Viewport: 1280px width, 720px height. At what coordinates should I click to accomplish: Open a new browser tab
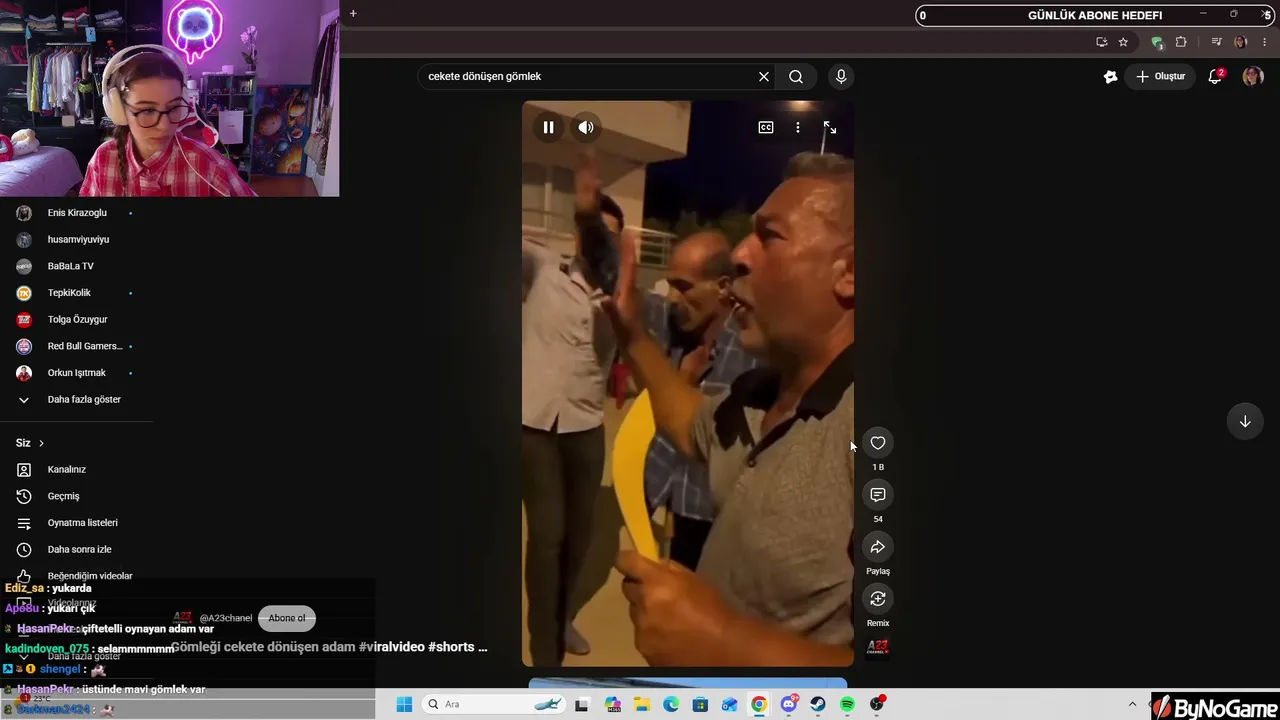point(353,14)
